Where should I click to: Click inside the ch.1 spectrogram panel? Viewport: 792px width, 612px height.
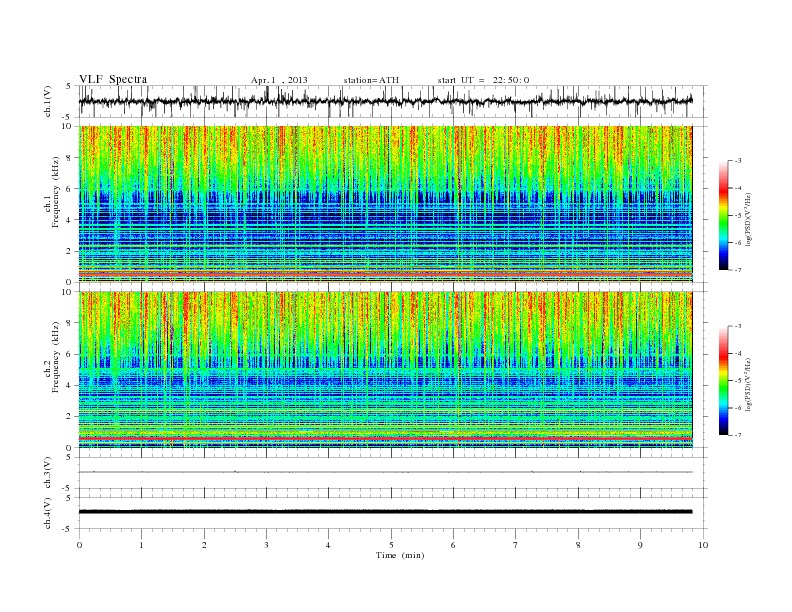click(385, 204)
